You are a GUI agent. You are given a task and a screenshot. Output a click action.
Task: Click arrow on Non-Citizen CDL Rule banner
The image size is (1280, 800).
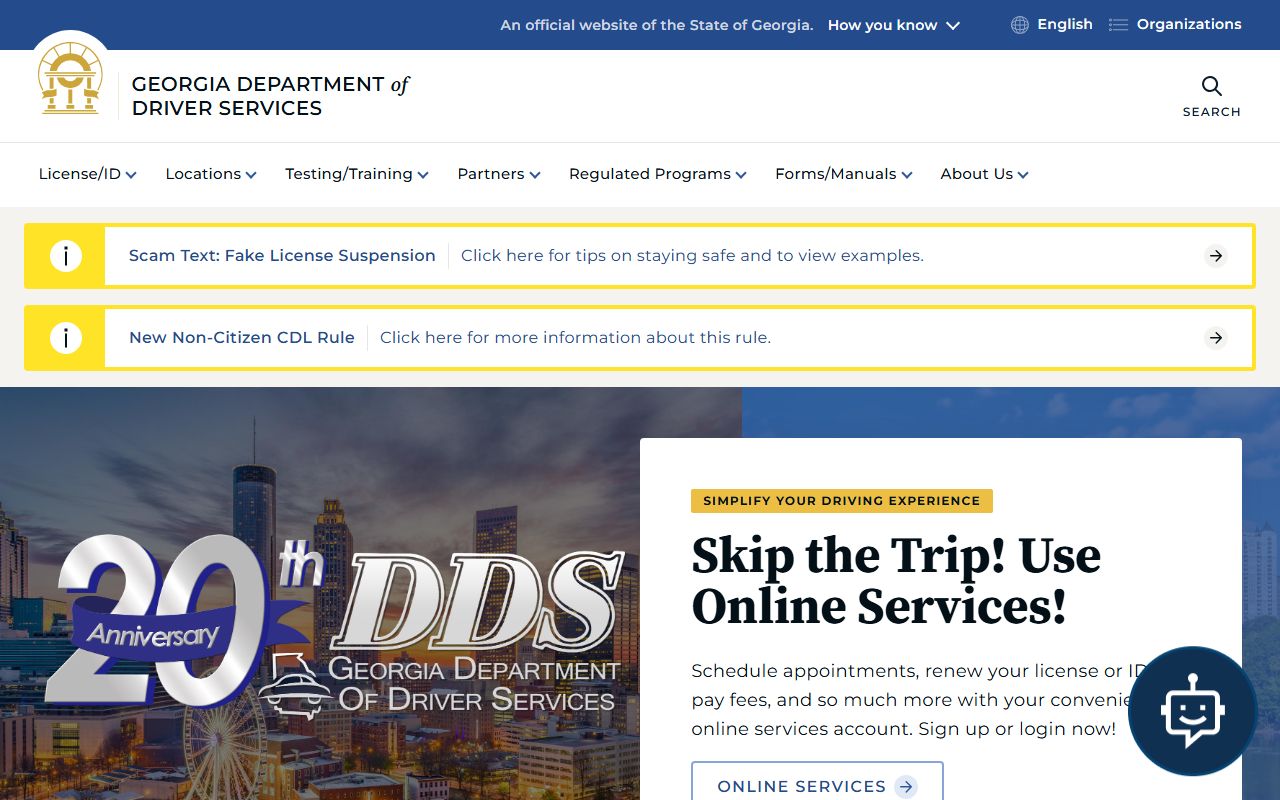pos(1216,338)
